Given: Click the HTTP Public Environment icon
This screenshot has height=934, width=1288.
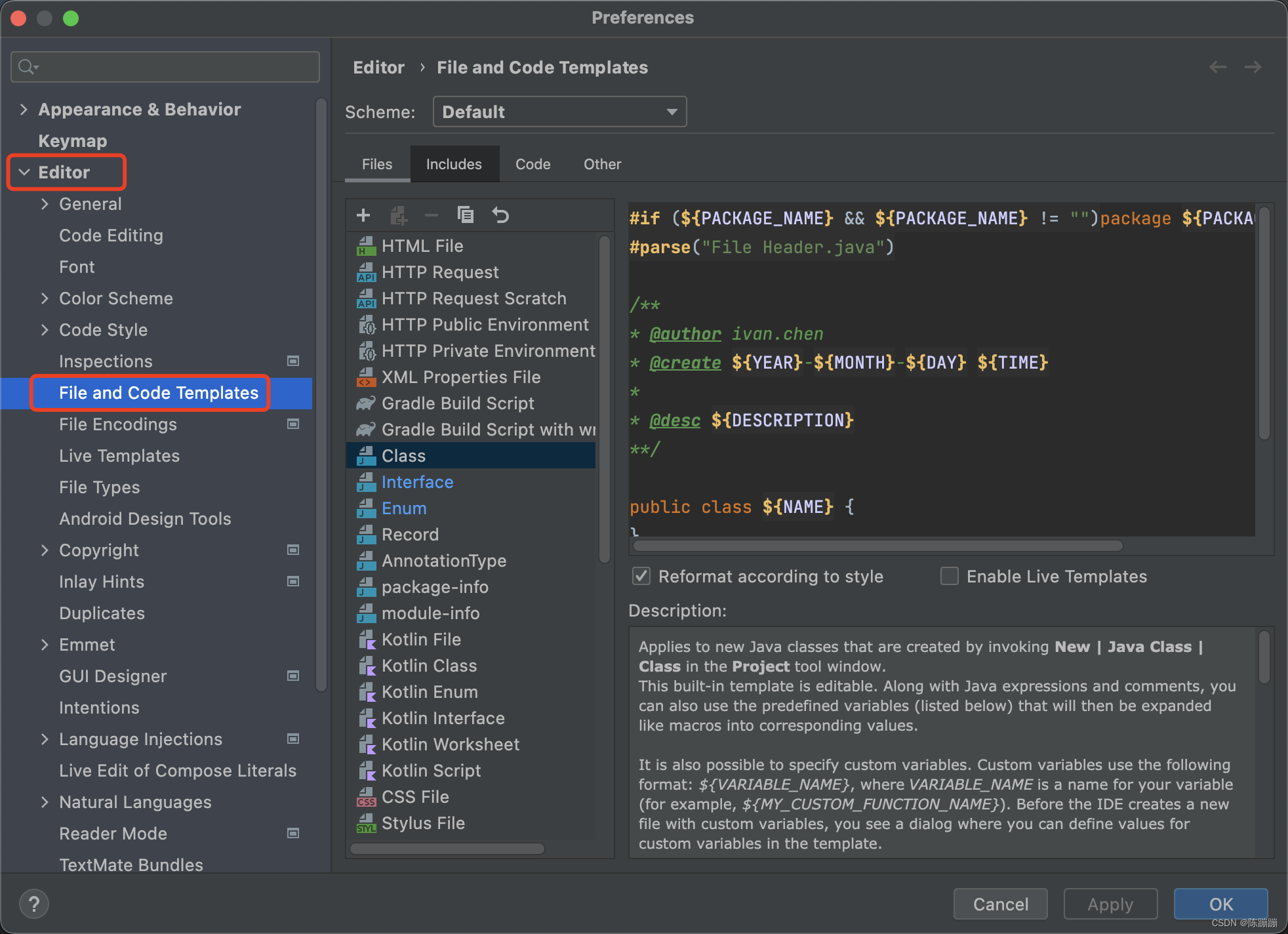Looking at the screenshot, I should (x=366, y=325).
